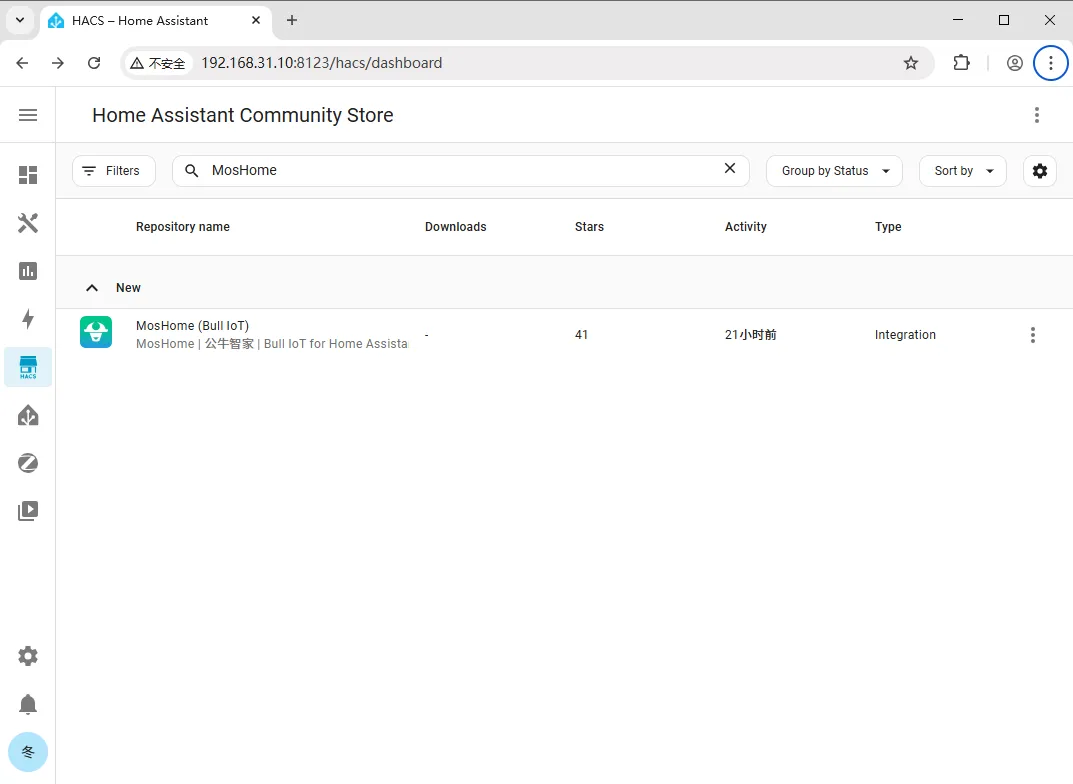Image resolution: width=1073 pixels, height=784 pixels.
Task: Open the tab search dropdown arrow
Action: [x=20, y=21]
